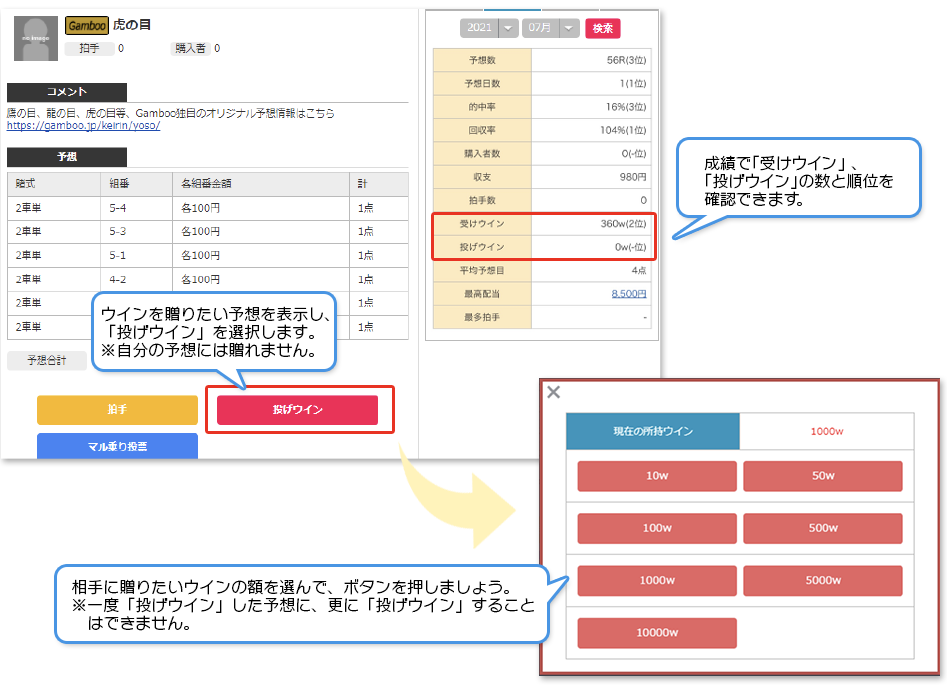This screenshot has height=699, width=947.
Task: Close the win amount popup
Action: (553, 392)
